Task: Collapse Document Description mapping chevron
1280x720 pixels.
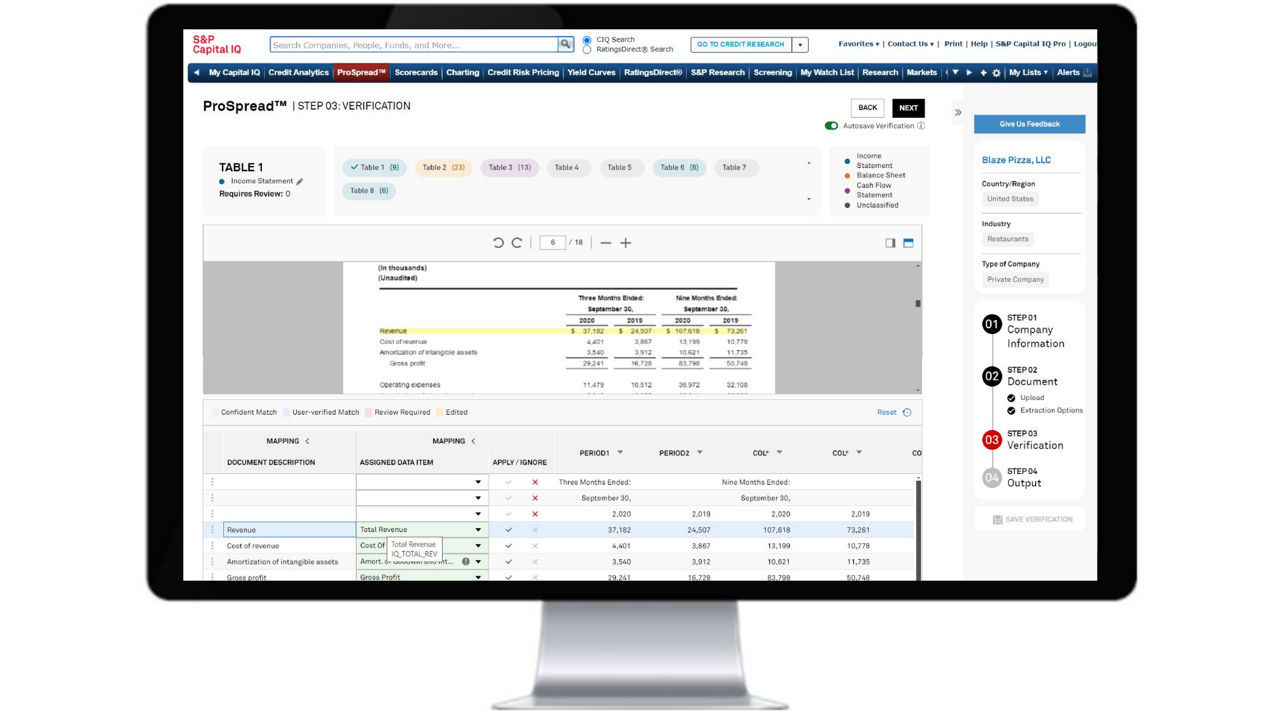Action: coord(307,441)
